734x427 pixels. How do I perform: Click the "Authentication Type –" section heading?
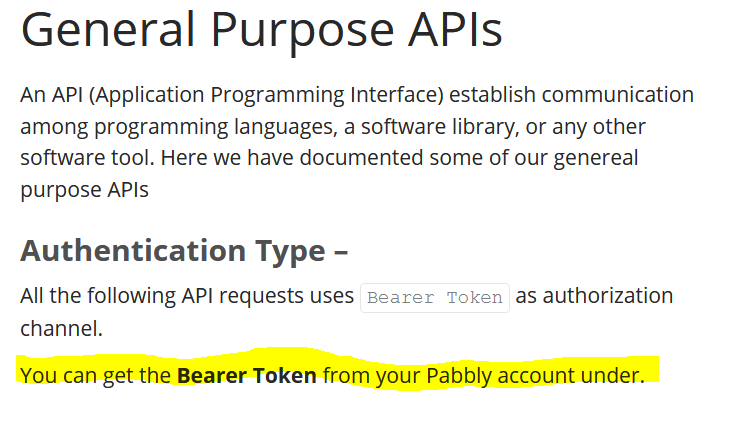(x=184, y=250)
